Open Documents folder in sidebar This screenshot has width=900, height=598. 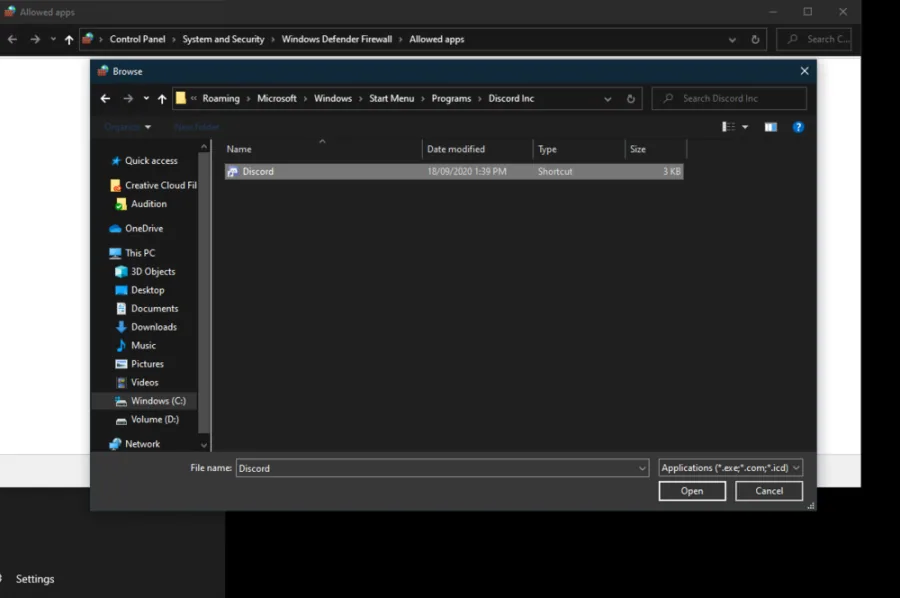[148, 308]
